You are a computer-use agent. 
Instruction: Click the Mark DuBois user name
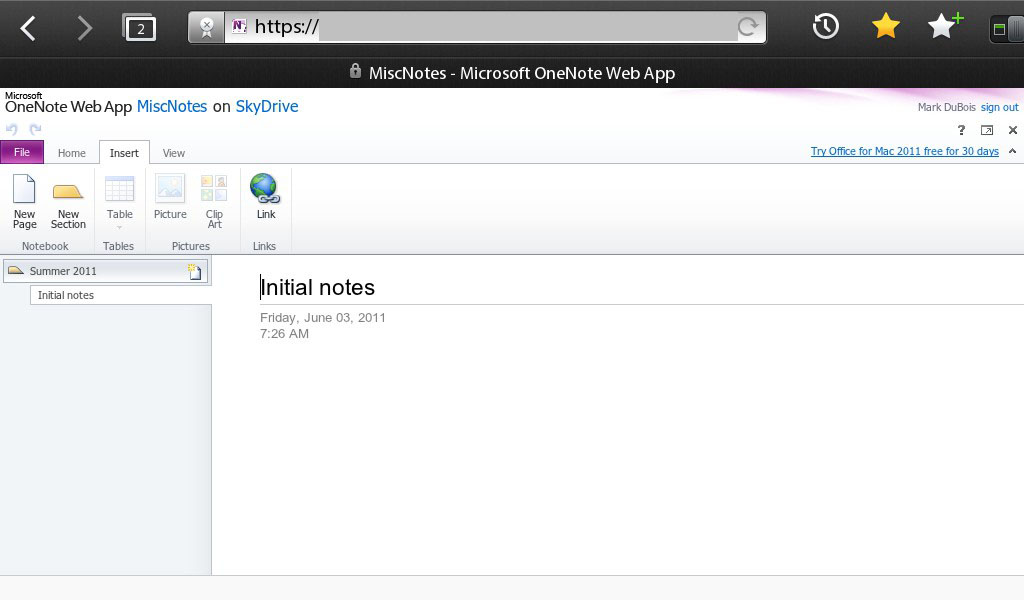tap(946, 107)
